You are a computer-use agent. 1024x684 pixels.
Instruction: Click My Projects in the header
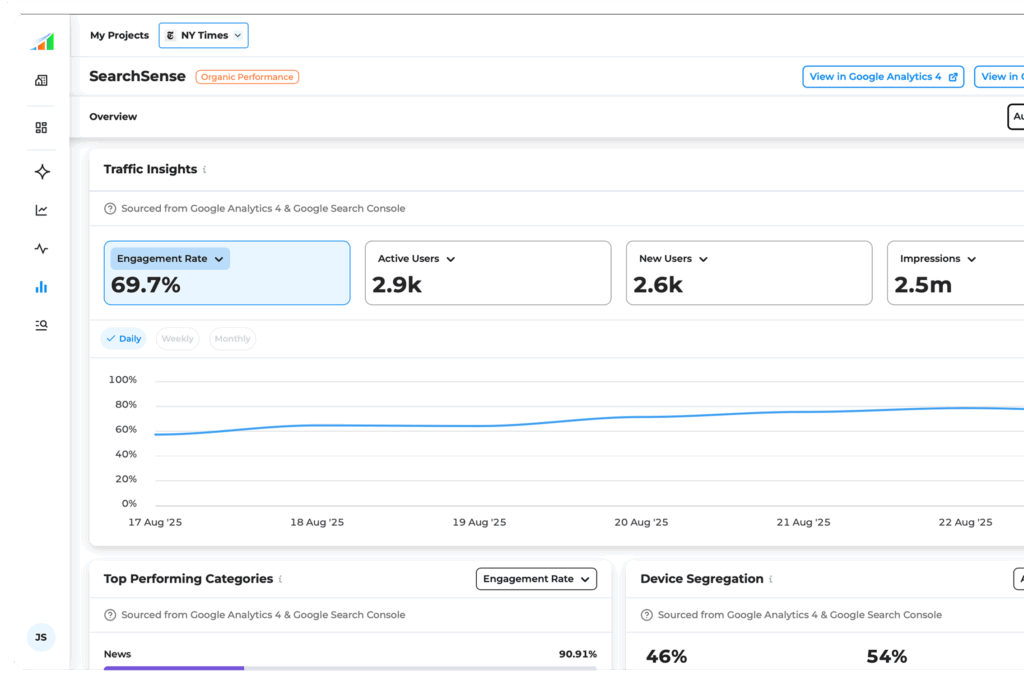coord(119,36)
